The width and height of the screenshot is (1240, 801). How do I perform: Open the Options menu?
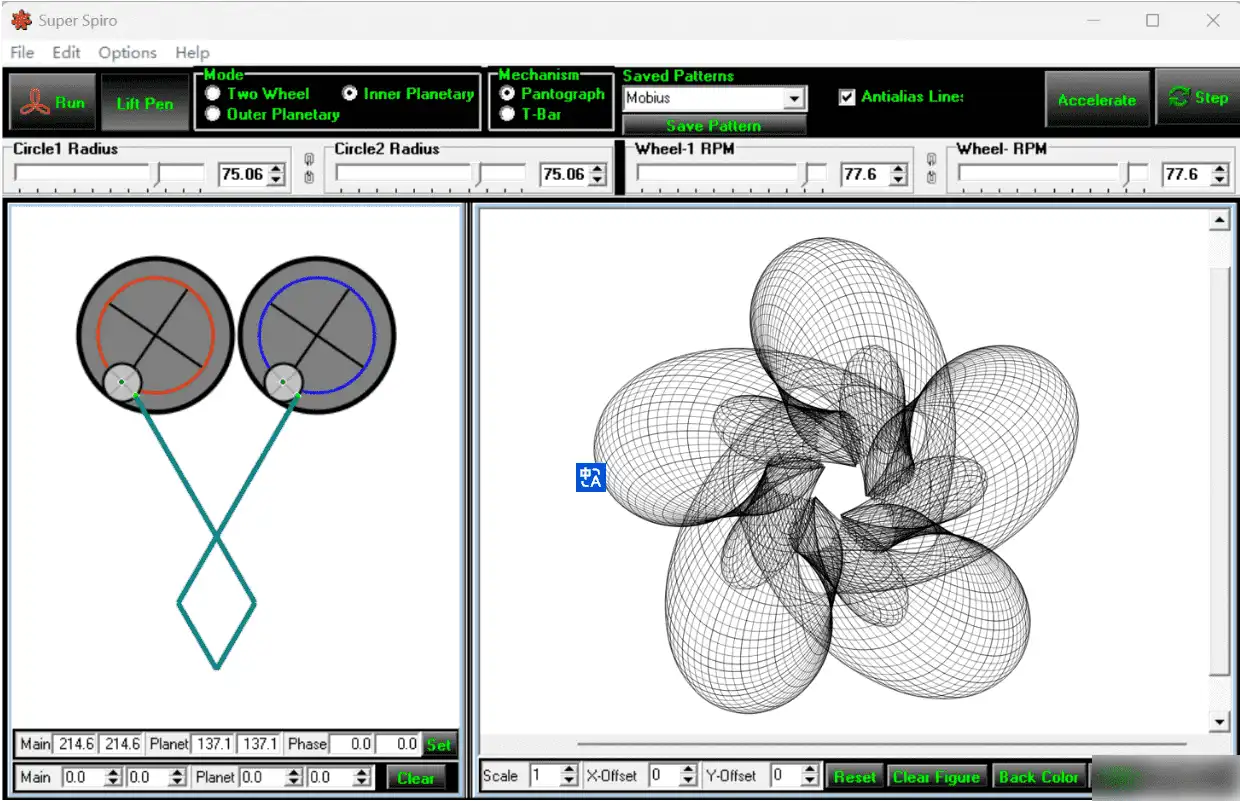click(x=127, y=52)
